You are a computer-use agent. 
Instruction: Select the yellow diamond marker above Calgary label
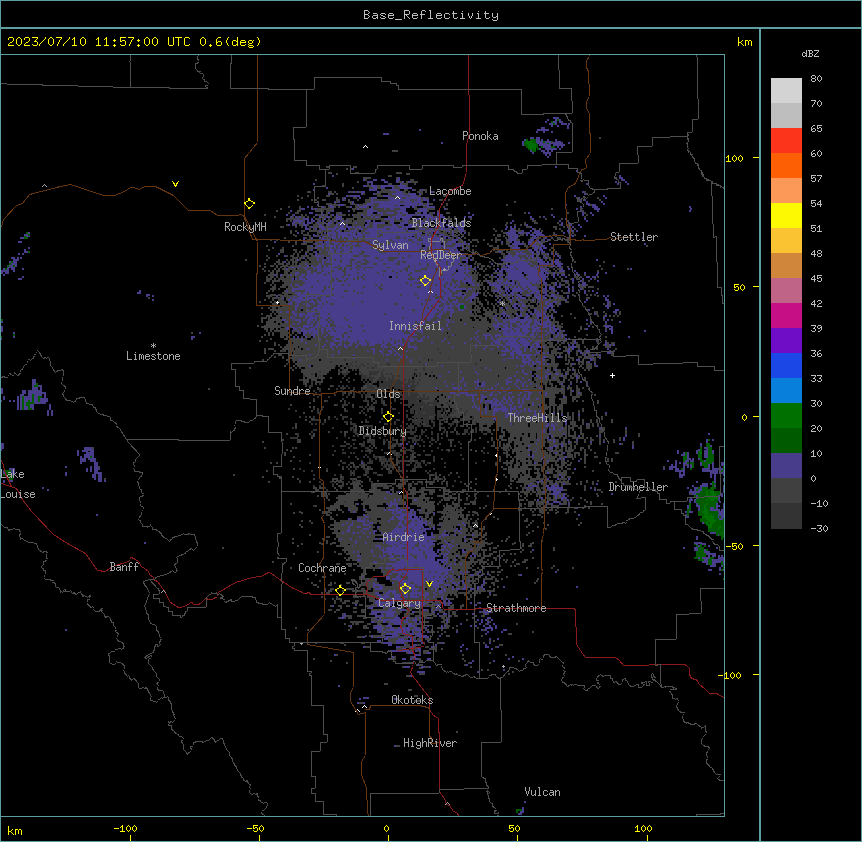(x=405, y=589)
